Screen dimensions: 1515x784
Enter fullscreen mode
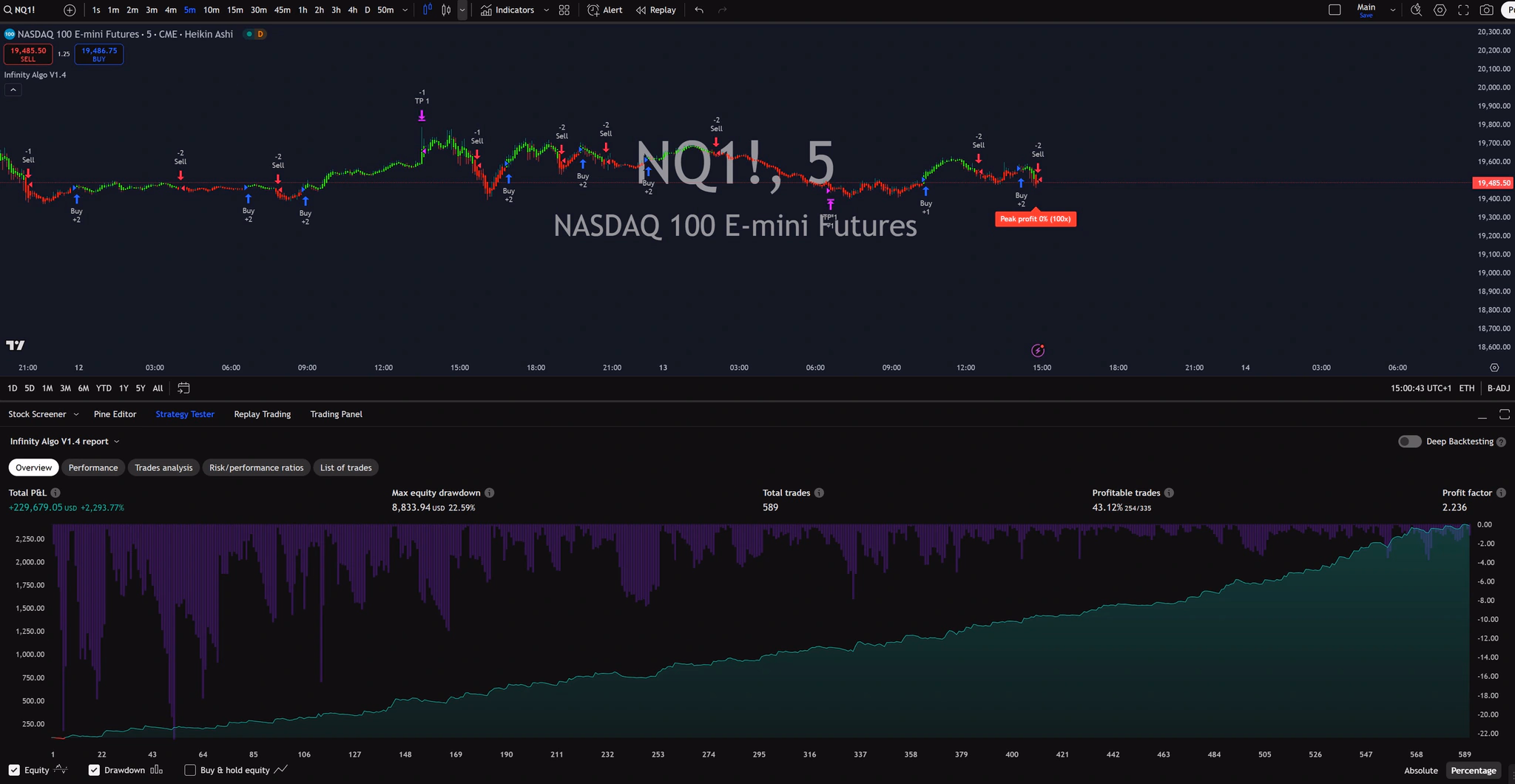pos(1465,10)
